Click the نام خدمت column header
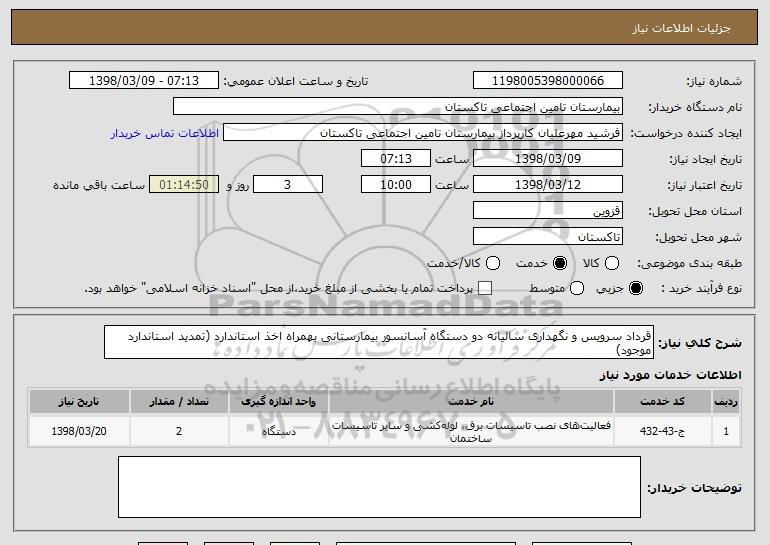Image resolution: width=770 pixels, height=545 pixels. 471,402
